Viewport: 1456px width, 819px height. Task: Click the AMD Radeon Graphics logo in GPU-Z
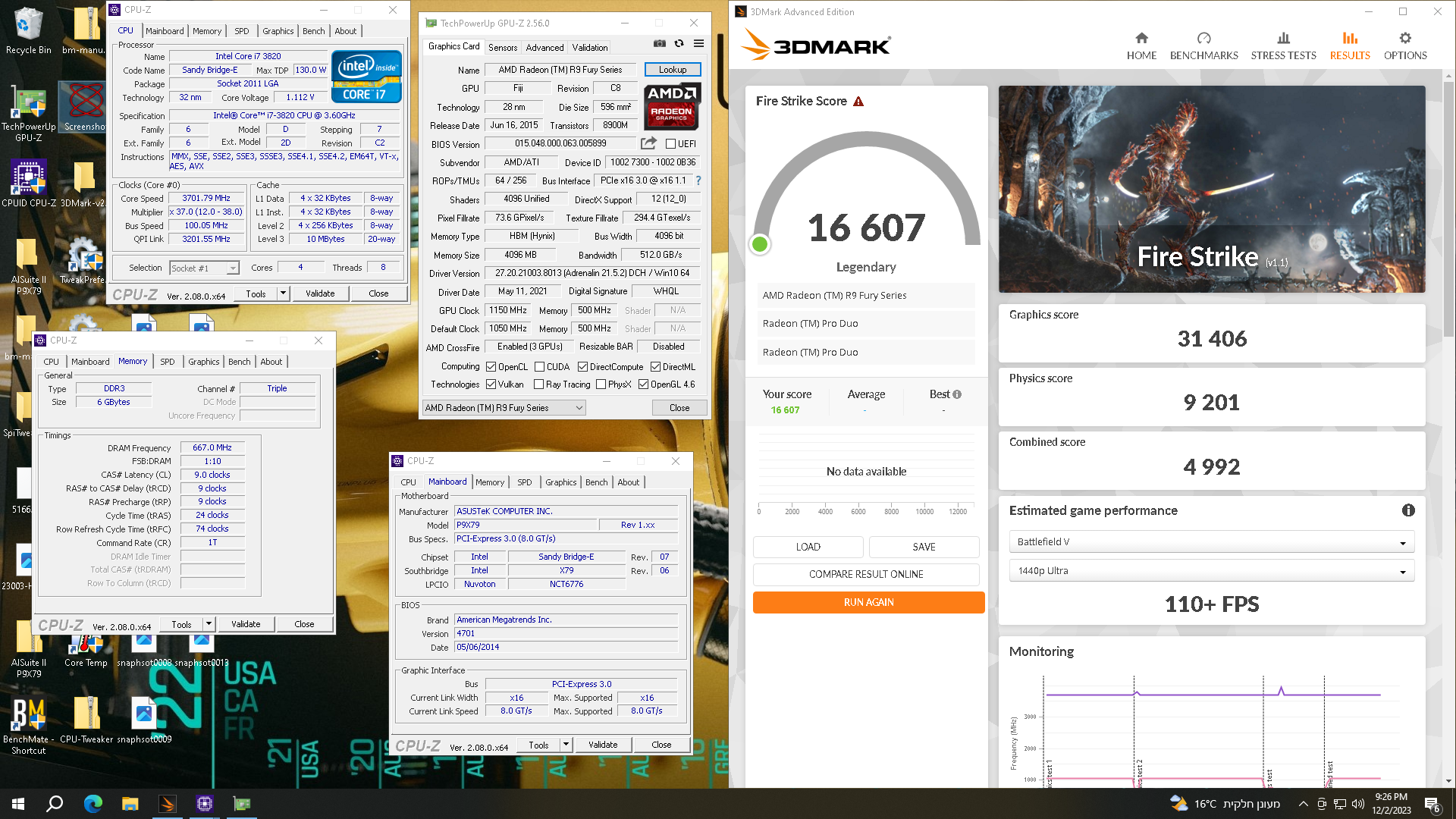673,106
